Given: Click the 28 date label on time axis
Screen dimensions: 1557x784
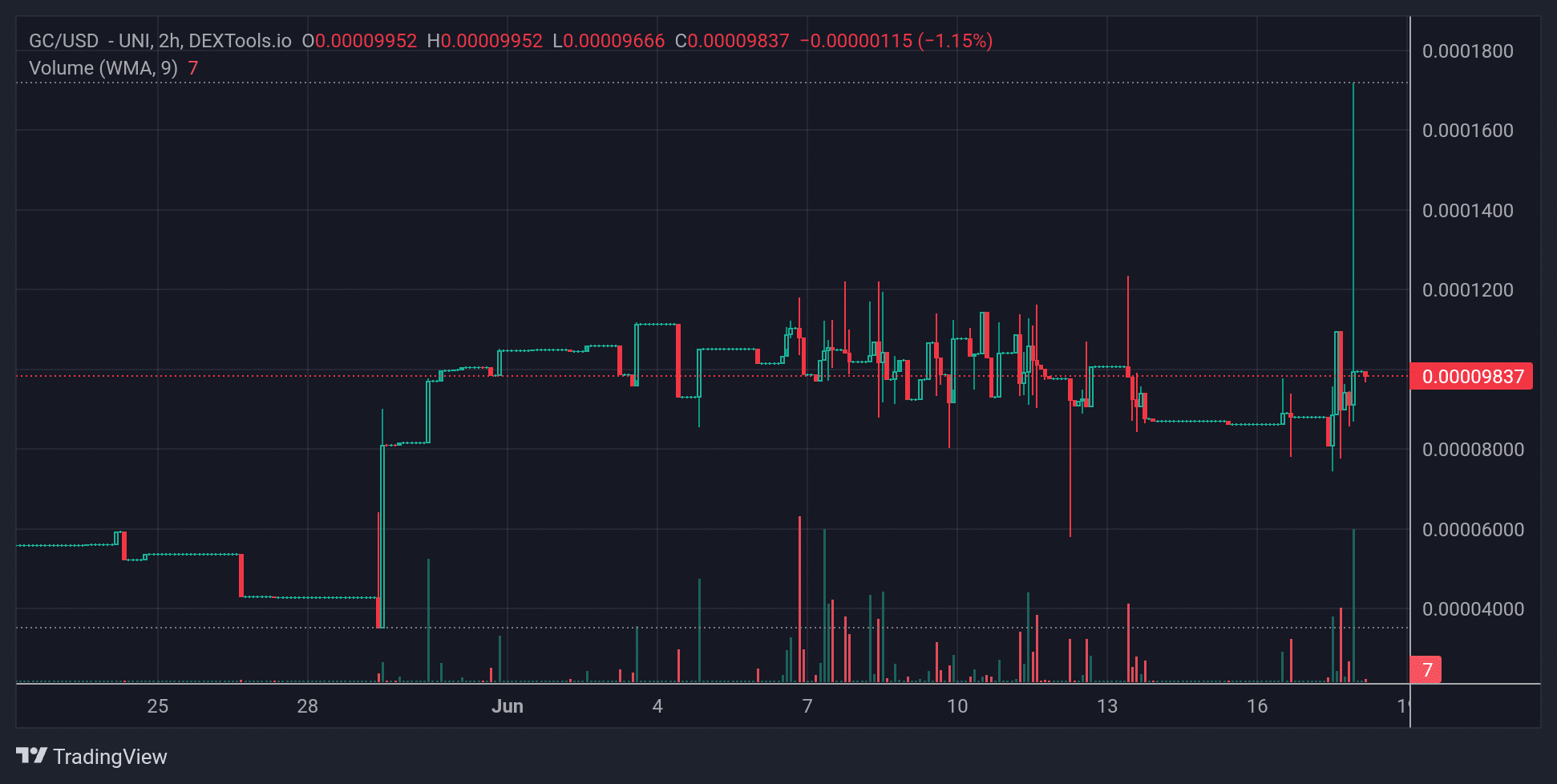Looking at the screenshot, I should 308,706.
